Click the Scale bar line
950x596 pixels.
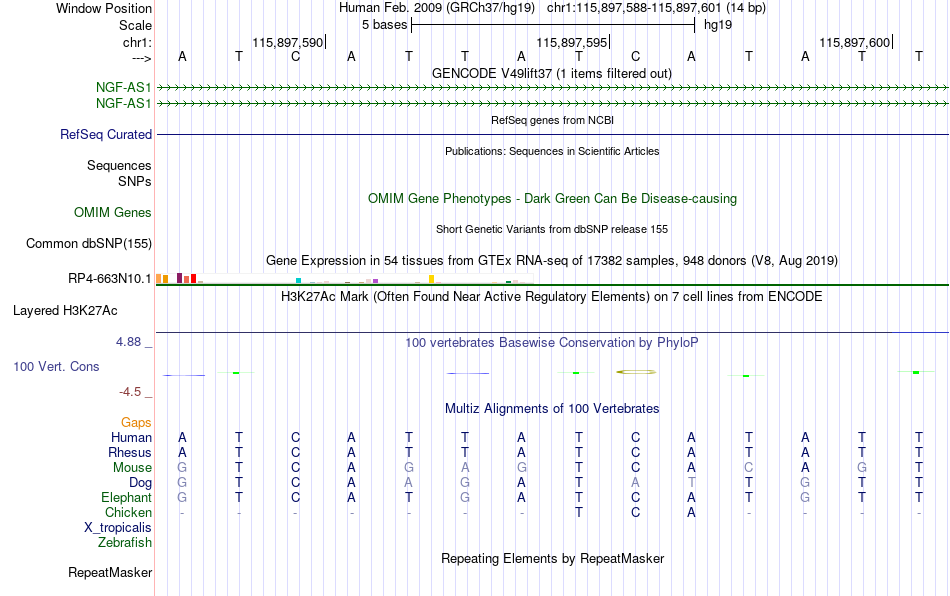553,25
